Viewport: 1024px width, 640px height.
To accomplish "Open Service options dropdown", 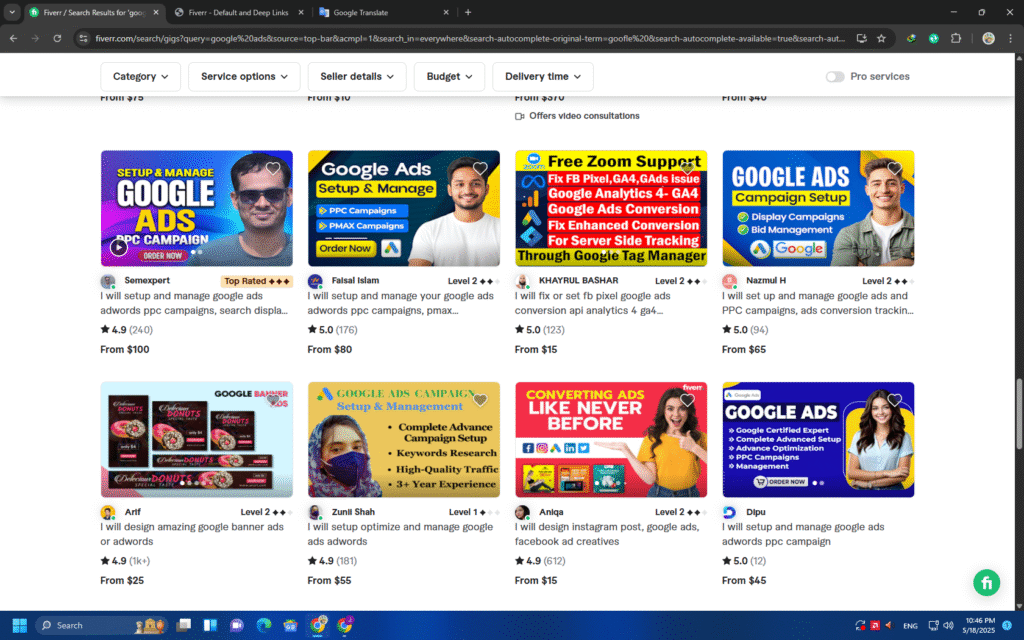I will [x=244, y=76].
